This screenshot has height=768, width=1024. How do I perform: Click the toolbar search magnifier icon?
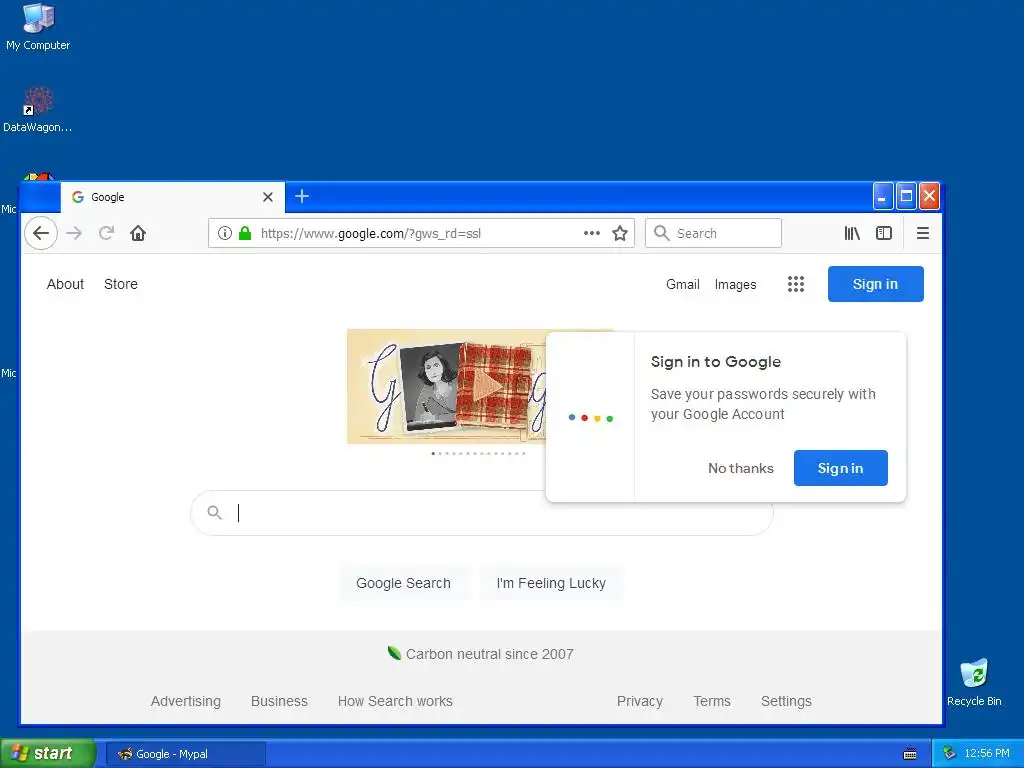click(x=662, y=233)
